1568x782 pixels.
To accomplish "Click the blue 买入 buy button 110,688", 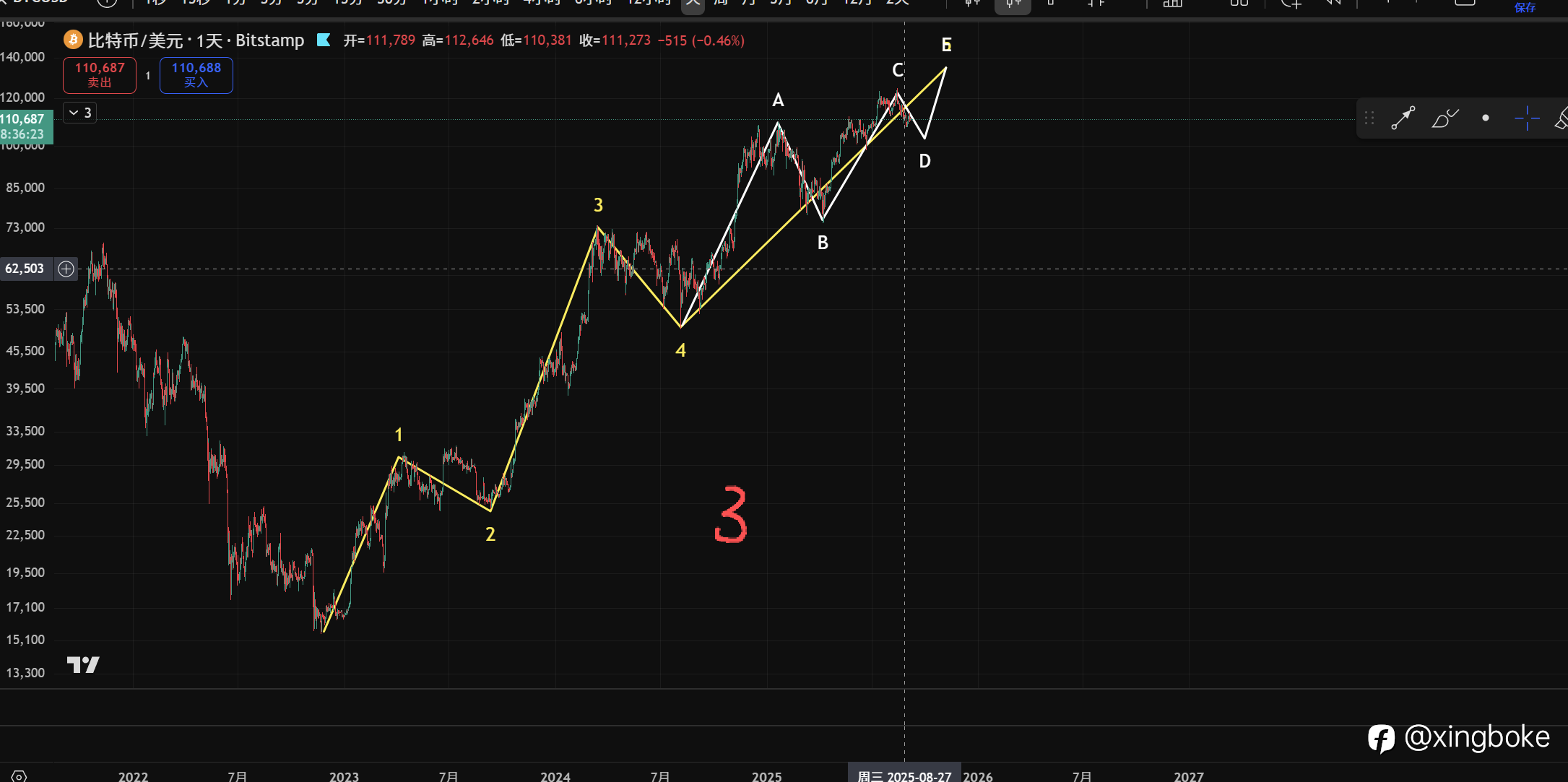I will point(196,75).
